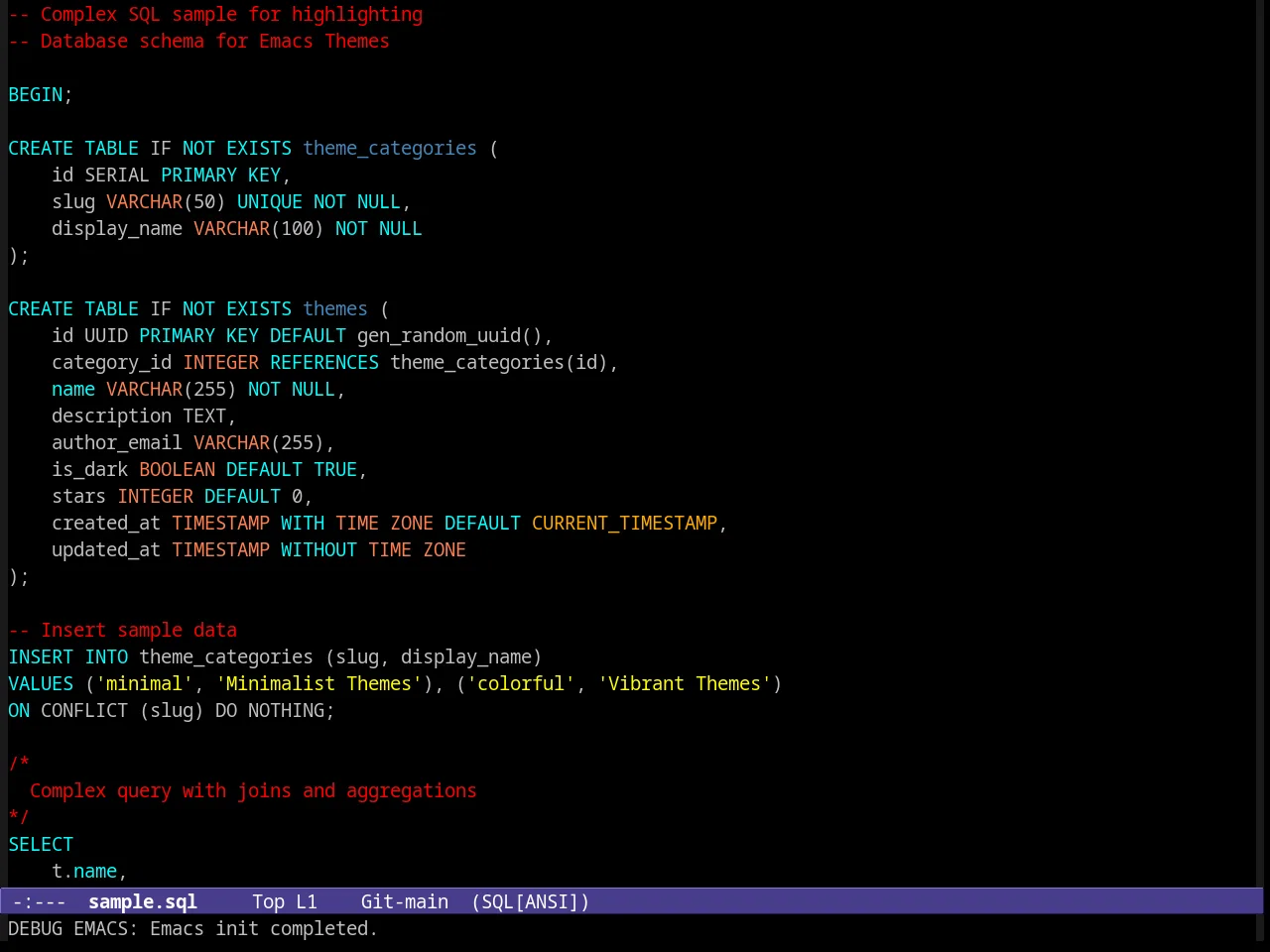Click the echo area message 'Emacs init completed.'
The height and width of the screenshot is (952, 1270).
tap(264, 928)
